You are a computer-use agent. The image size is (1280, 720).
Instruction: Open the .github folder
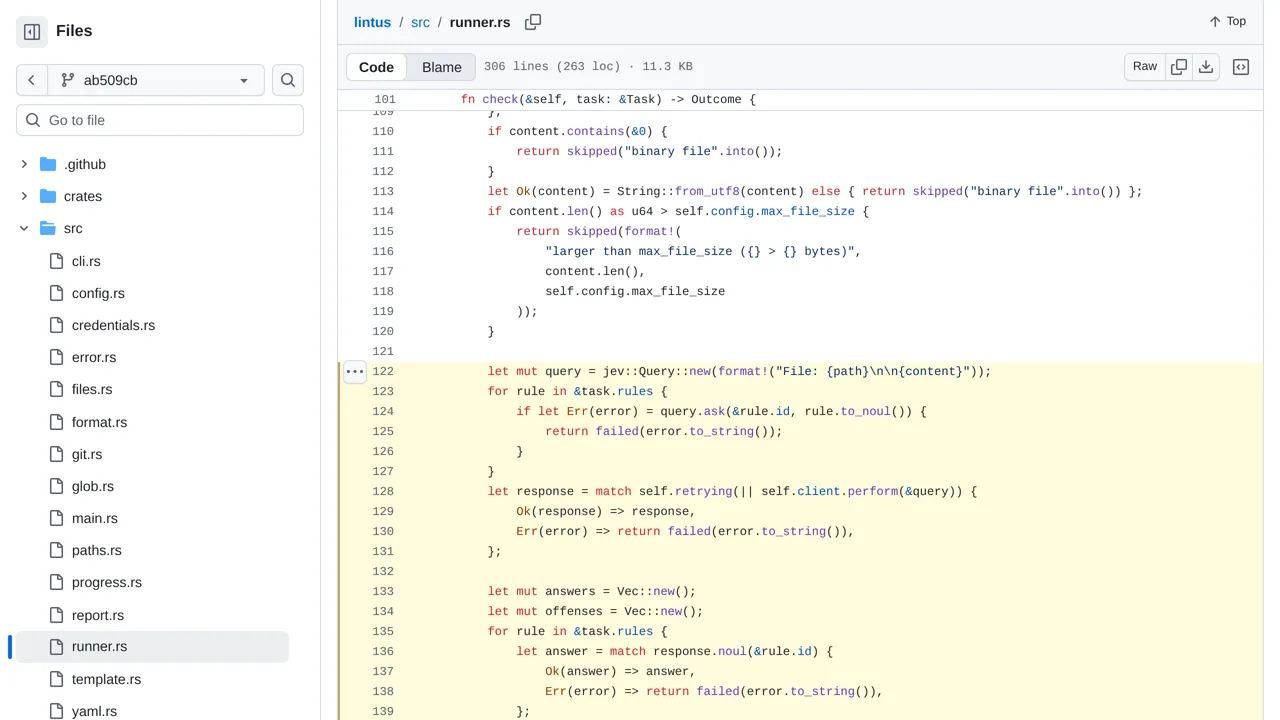(85, 164)
